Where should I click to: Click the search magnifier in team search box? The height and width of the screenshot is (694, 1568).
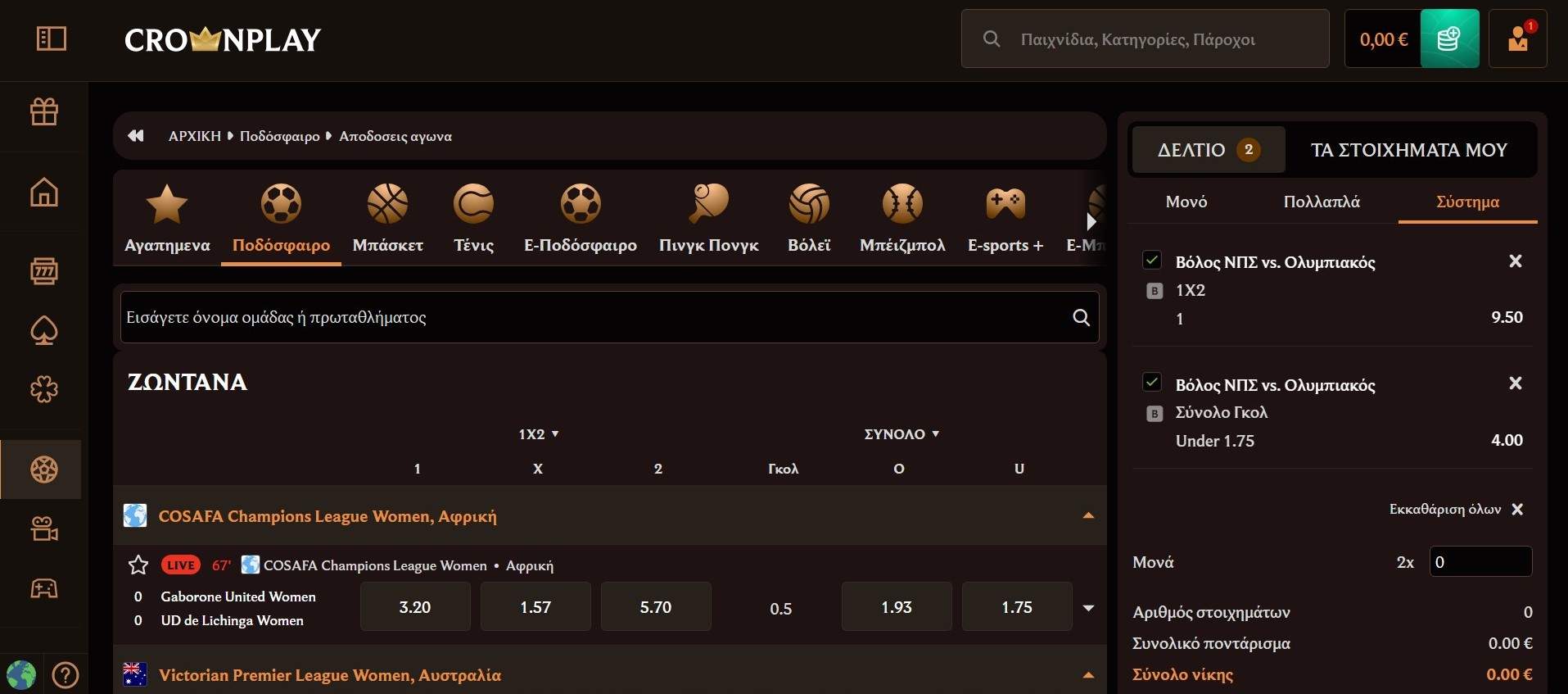1081,317
